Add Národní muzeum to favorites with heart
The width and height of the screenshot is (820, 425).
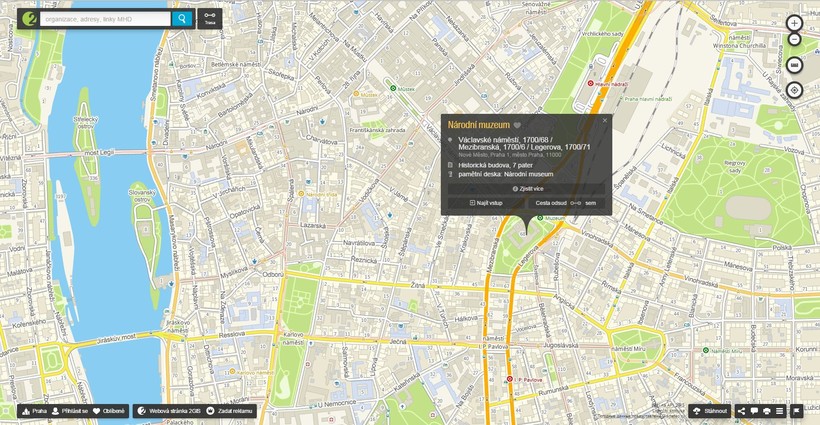click(517, 125)
